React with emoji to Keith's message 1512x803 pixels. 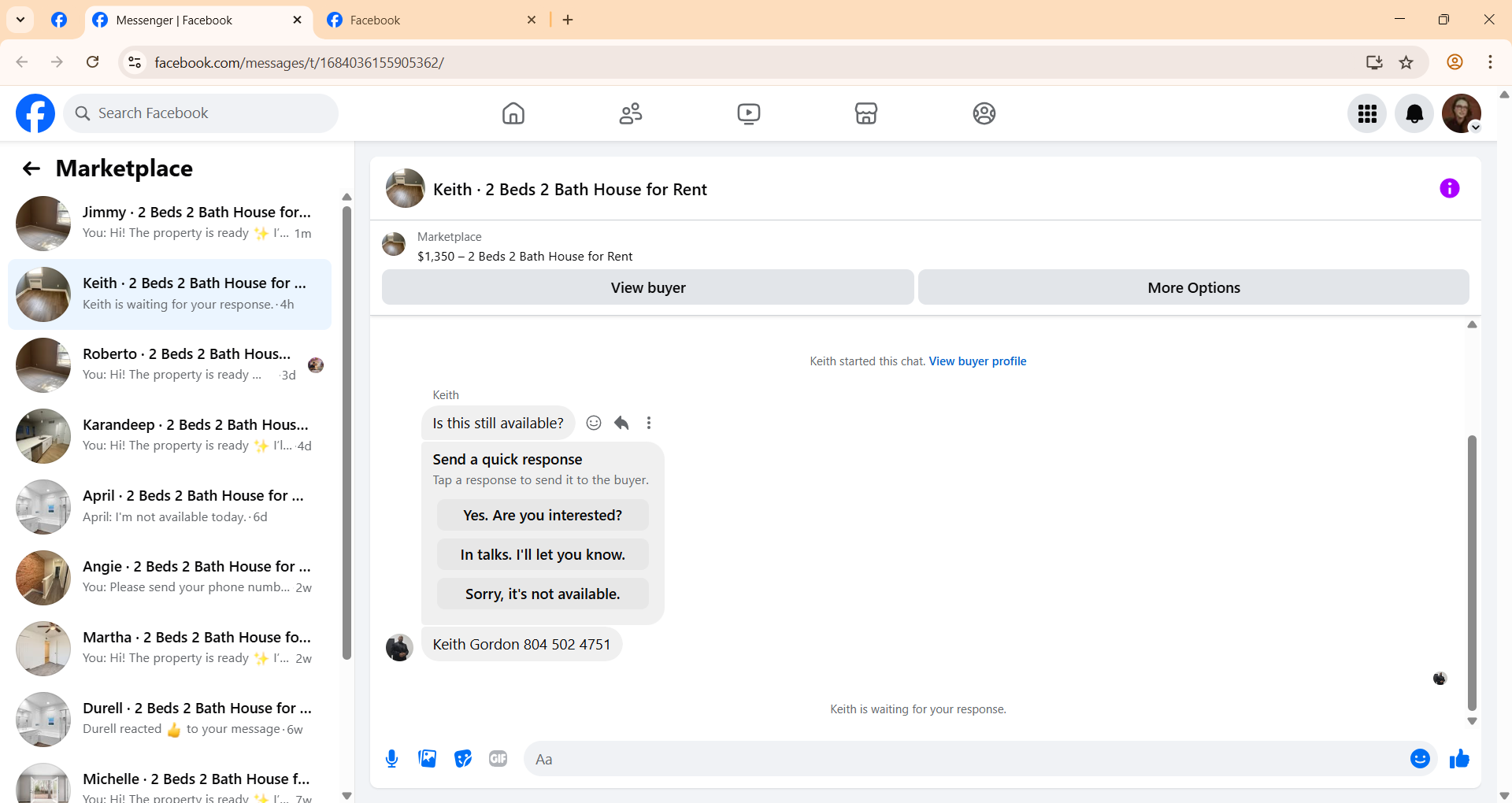[594, 423]
